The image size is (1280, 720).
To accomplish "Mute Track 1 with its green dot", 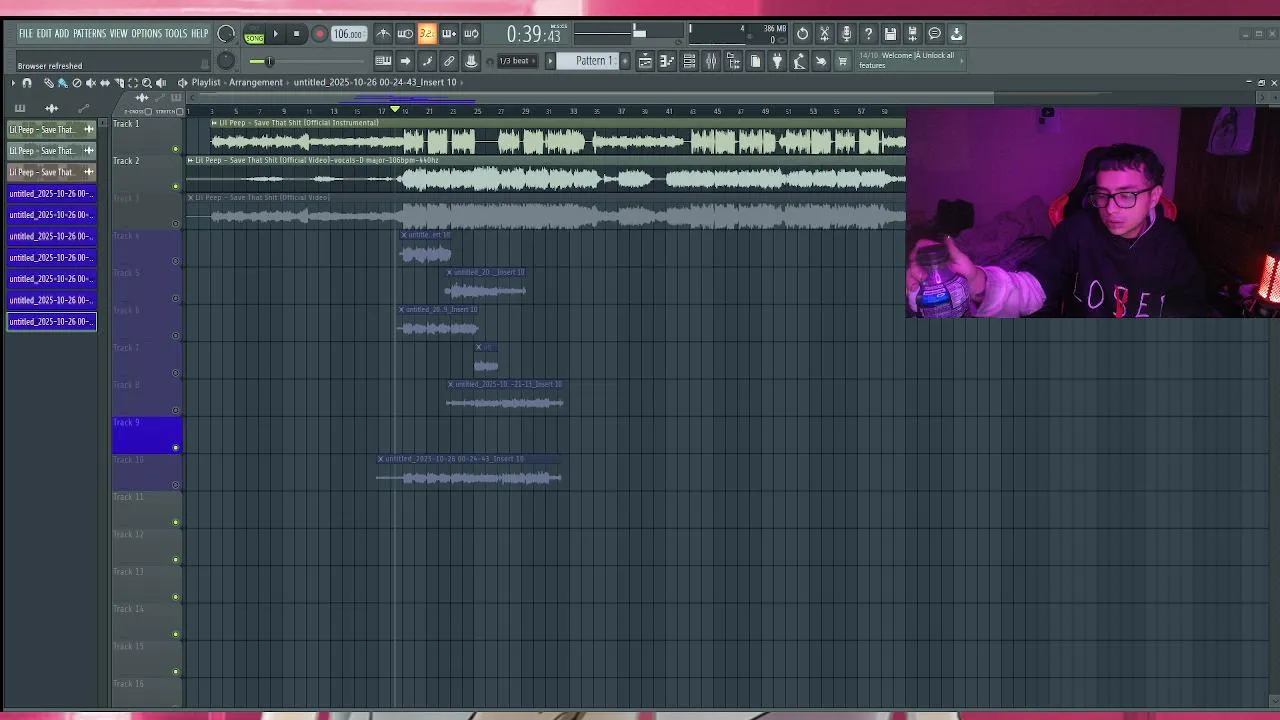I will pos(176,149).
